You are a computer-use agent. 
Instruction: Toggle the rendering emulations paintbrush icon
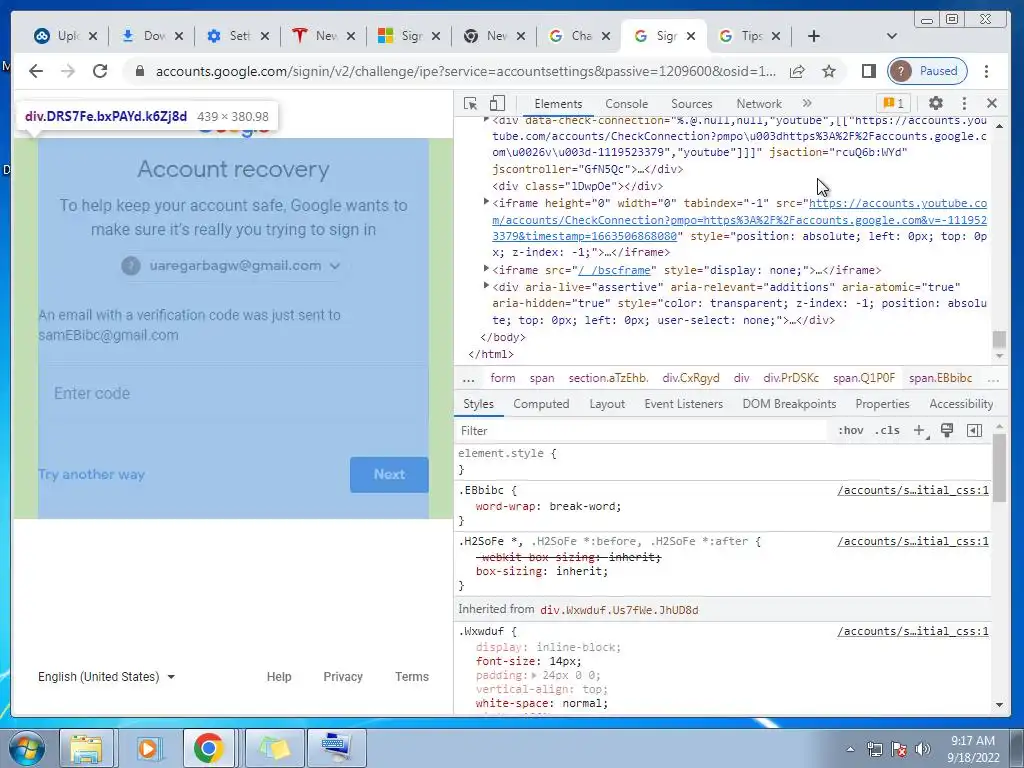[946, 430]
